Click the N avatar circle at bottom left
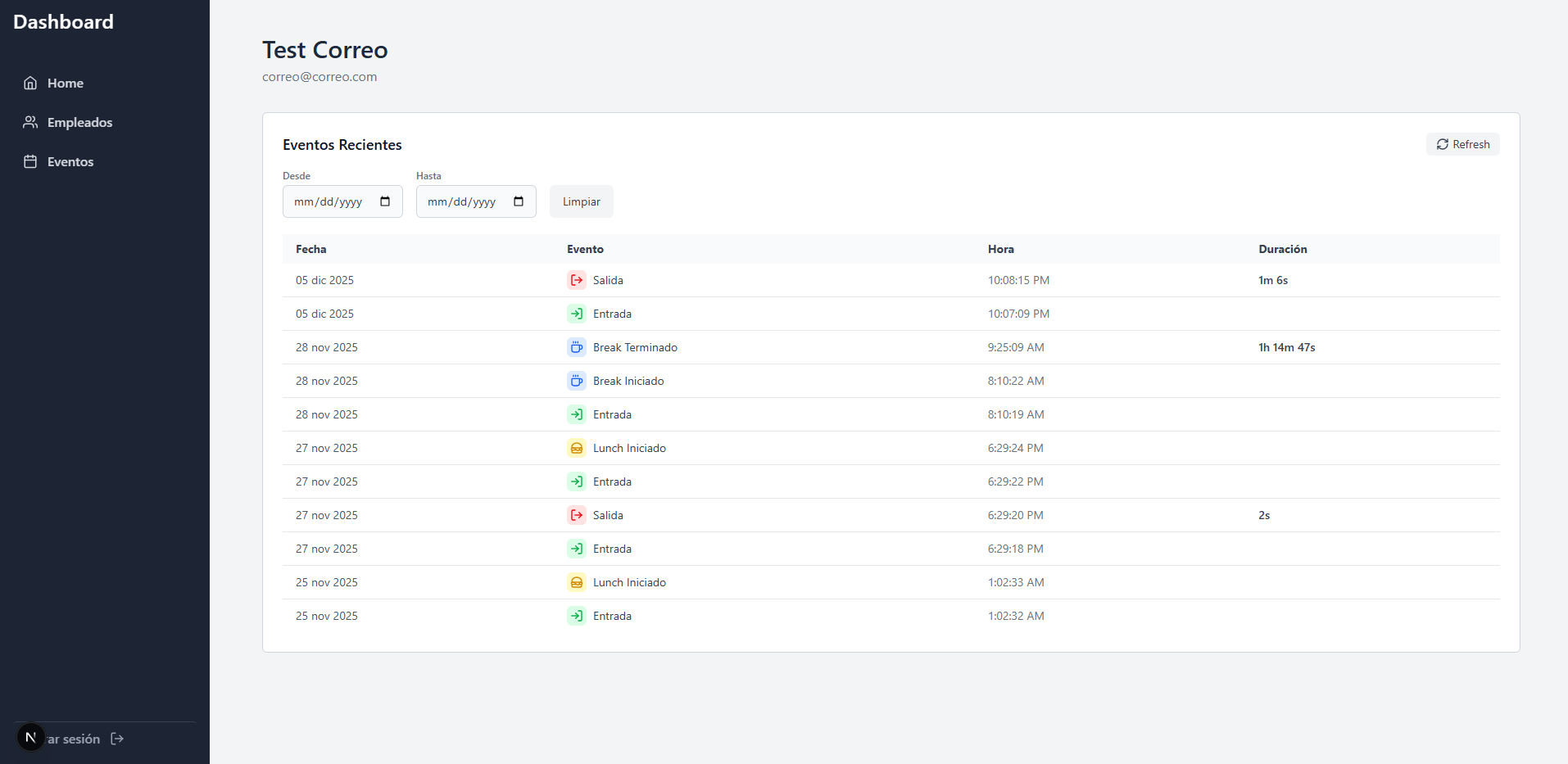 coord(30,737)
